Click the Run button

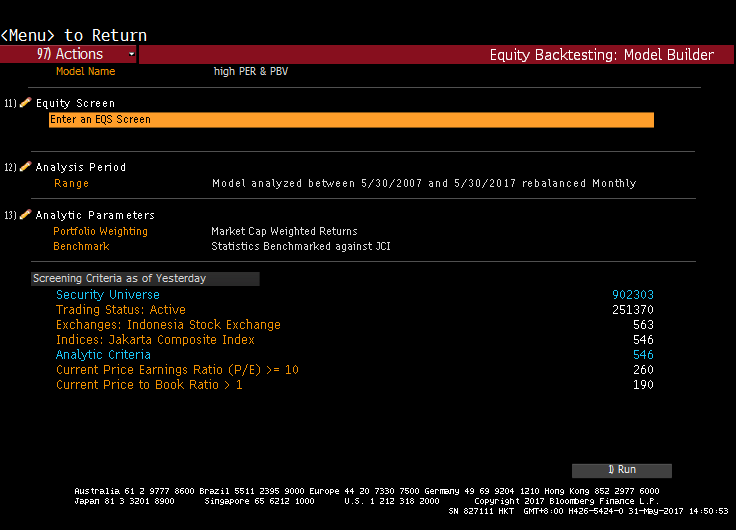pos(621,470)
